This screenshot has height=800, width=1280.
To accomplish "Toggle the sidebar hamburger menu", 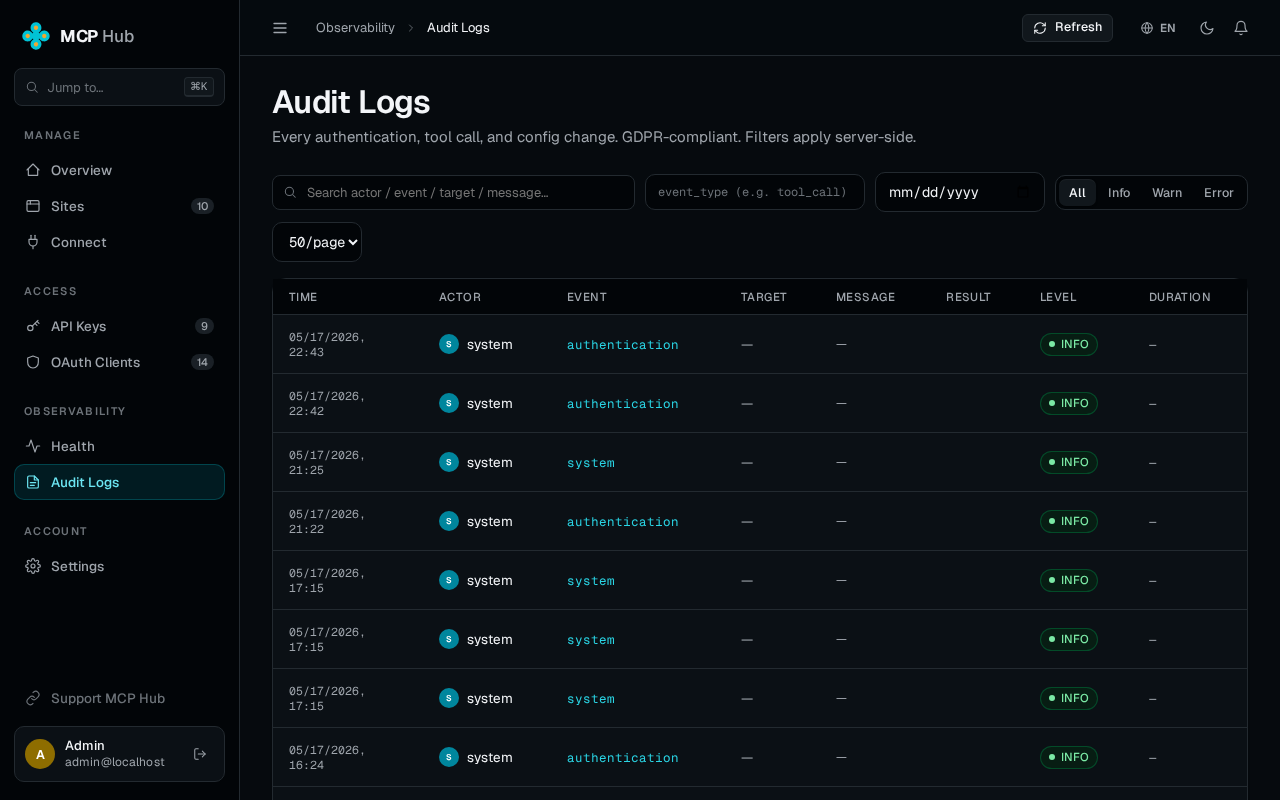I will click(280, 28).
